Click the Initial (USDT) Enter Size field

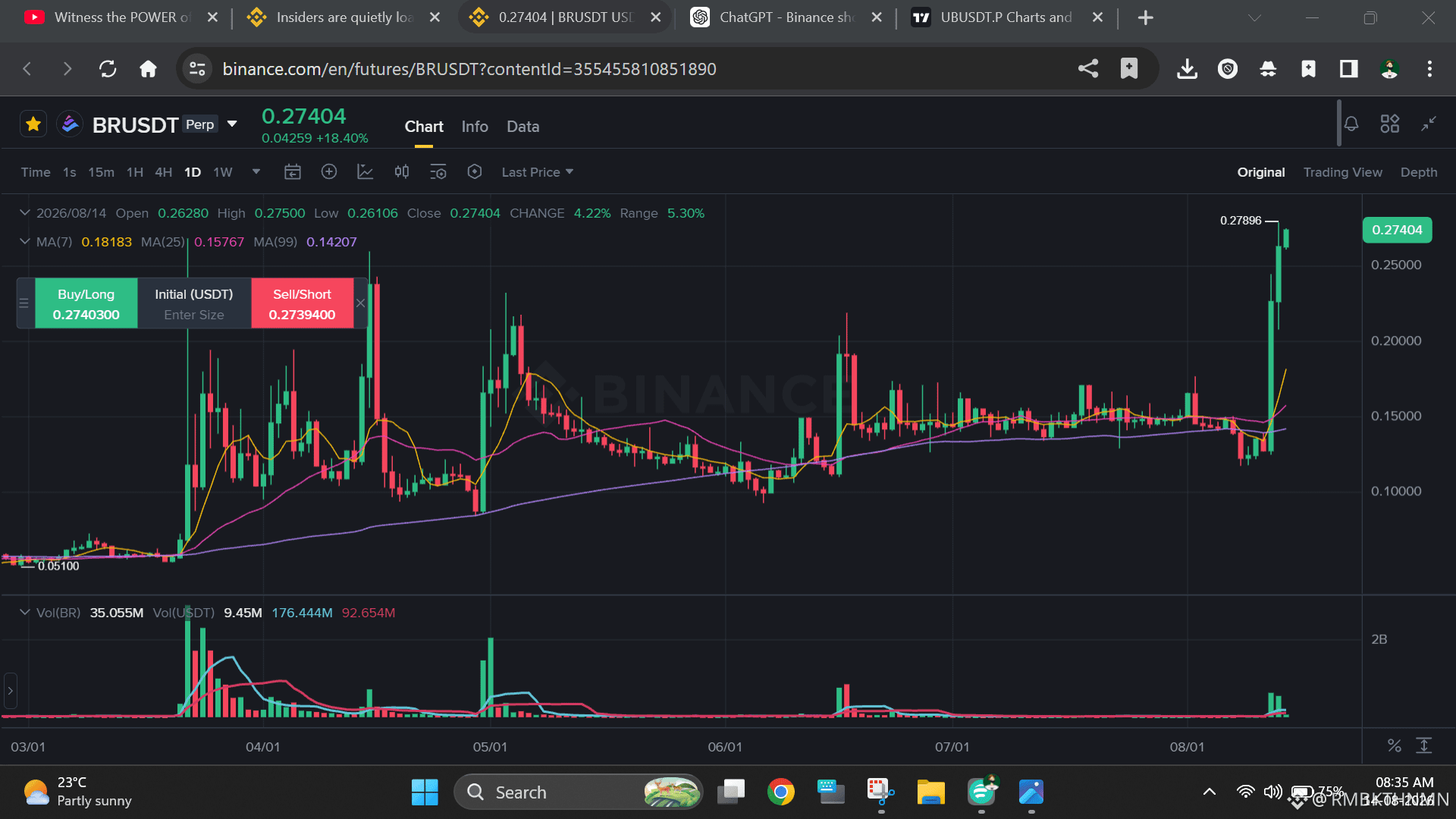click(194, 303)
